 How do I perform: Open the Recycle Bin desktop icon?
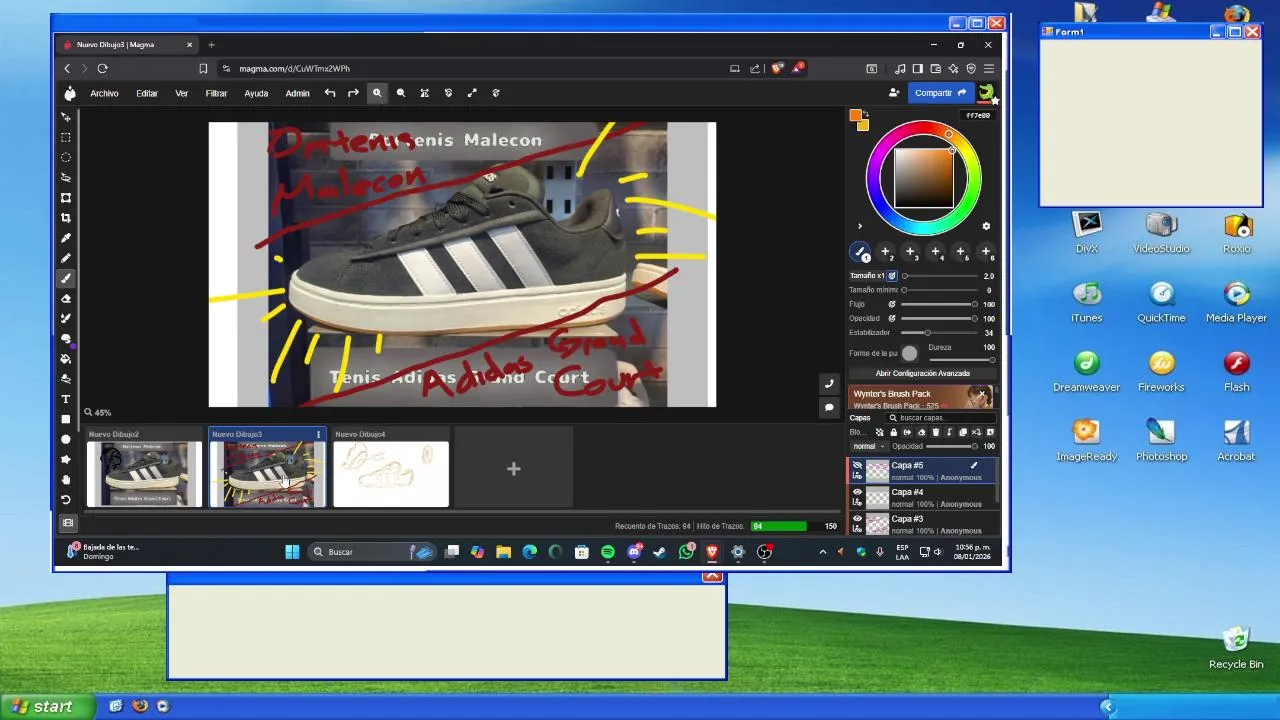coord(1236,646)
